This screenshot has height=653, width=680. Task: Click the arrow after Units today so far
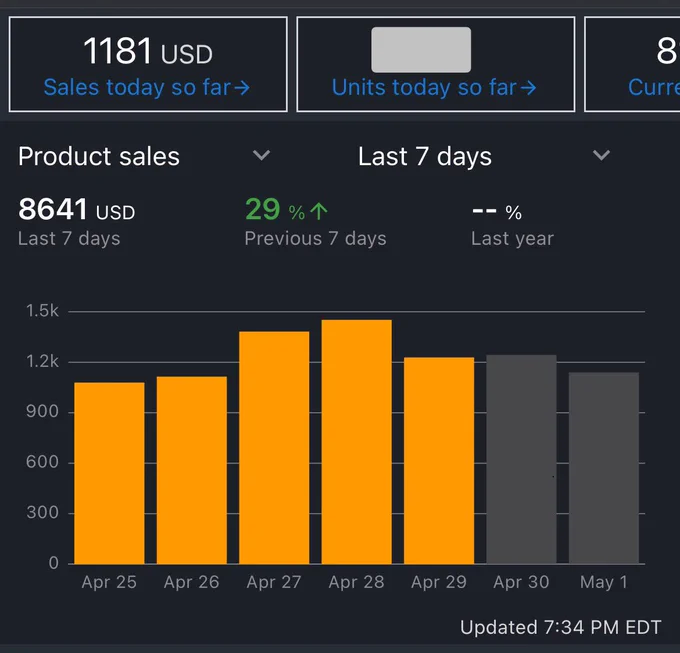529,88
